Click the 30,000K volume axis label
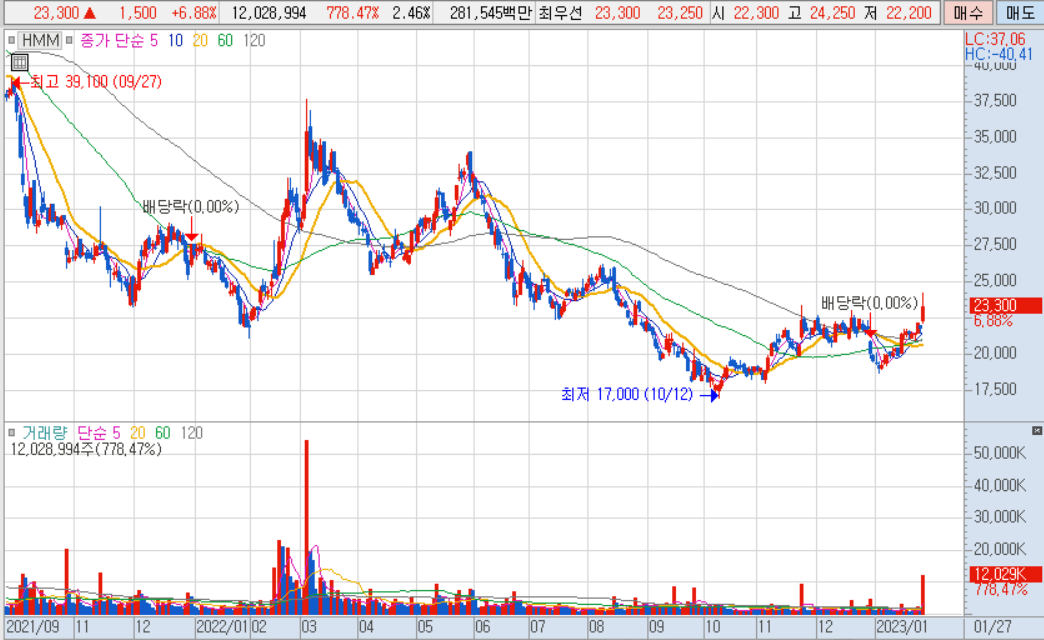This screenshot has width=1044, height=640. (x=1000, y=517)
